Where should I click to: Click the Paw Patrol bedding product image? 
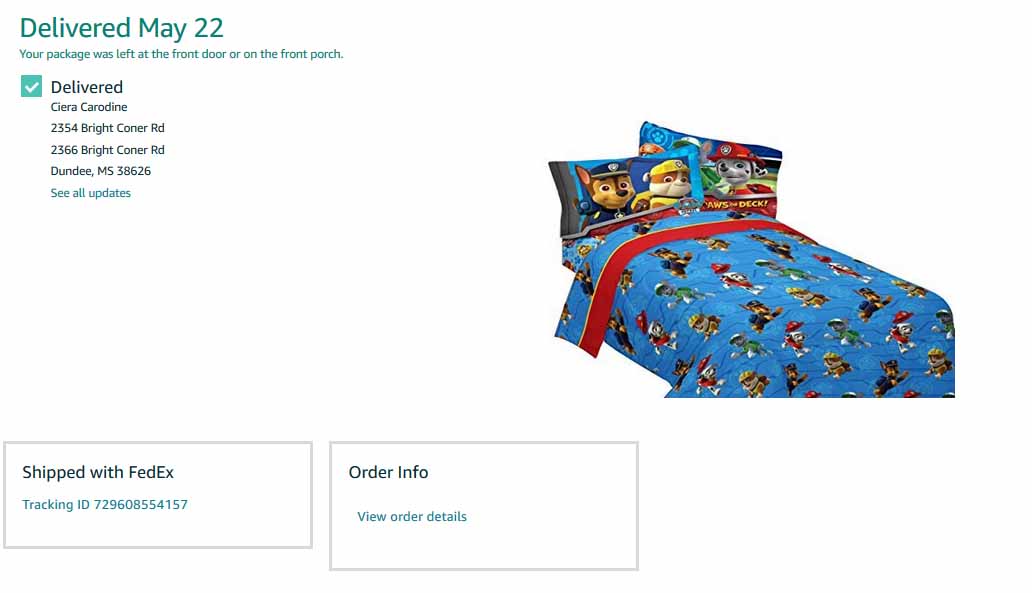[x=752, y=259]
